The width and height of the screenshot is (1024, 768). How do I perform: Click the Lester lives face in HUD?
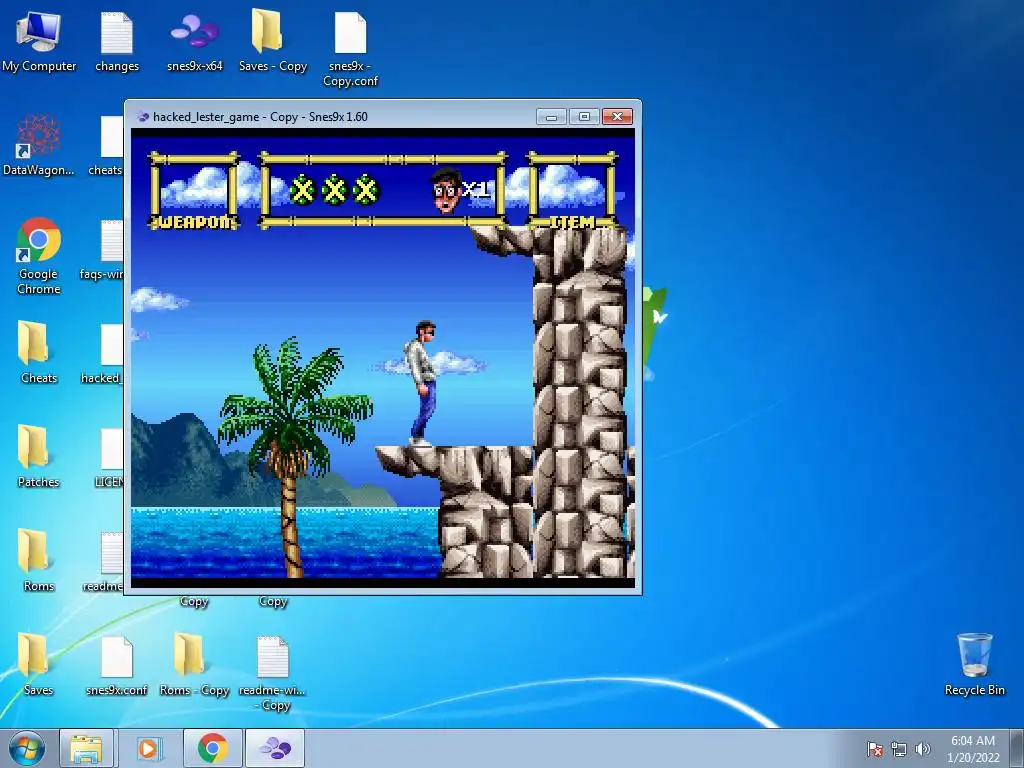tap(447, 190)
